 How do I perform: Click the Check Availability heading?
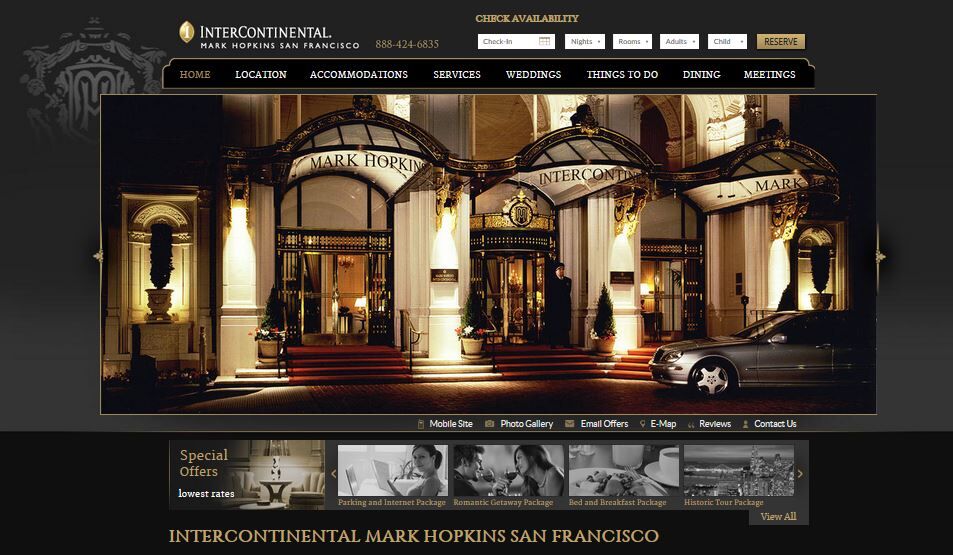tap(527, 18)
